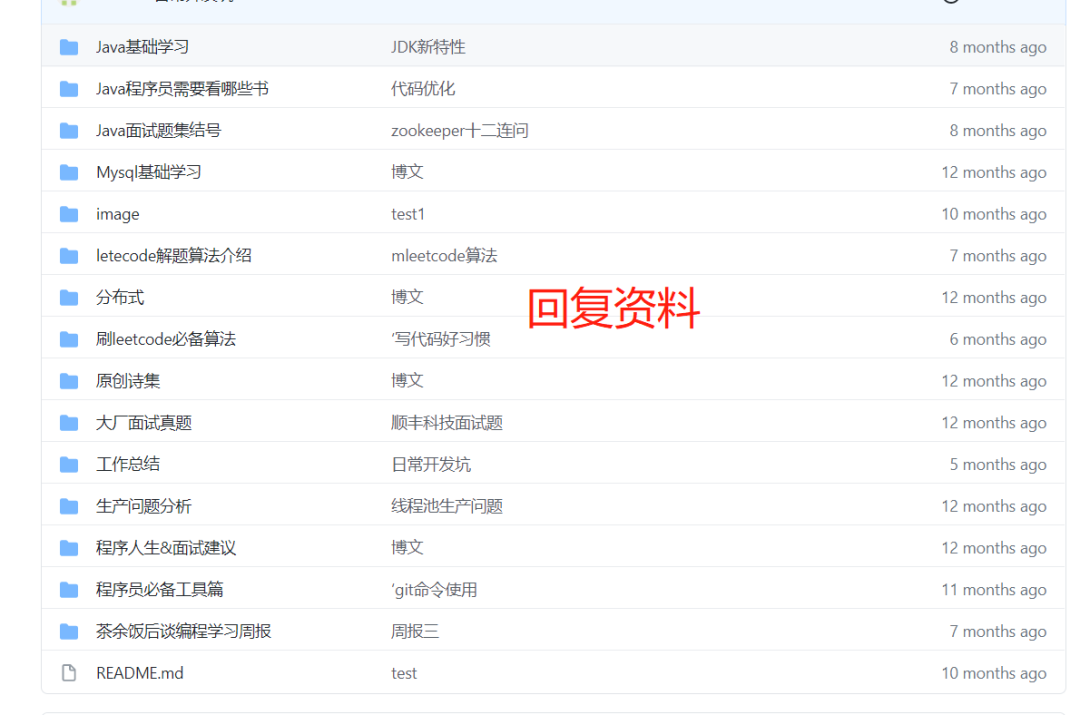Open commit message '写代码好习惯
The width and height of the screenshot is (1080, 715).
441,339
